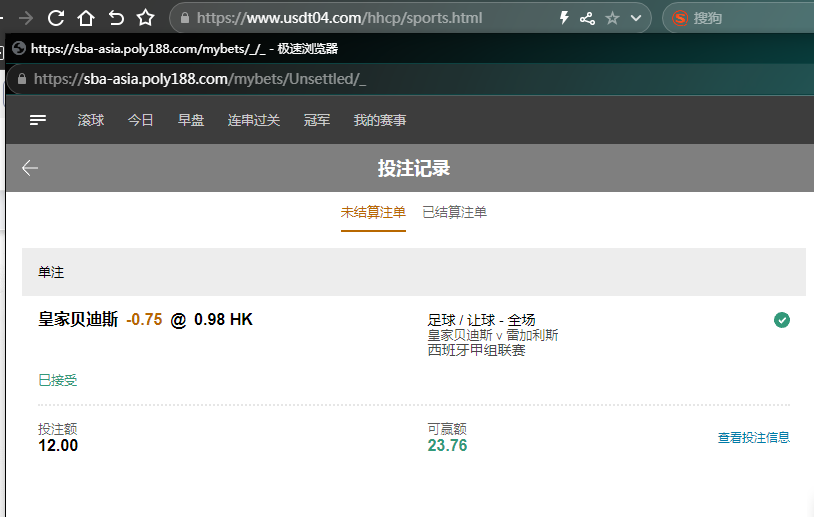Image resolution: width=814 pixels, height=517 pixels.
Task: Switch to 未结算注单 tab
Action: [x=373, y=212]
